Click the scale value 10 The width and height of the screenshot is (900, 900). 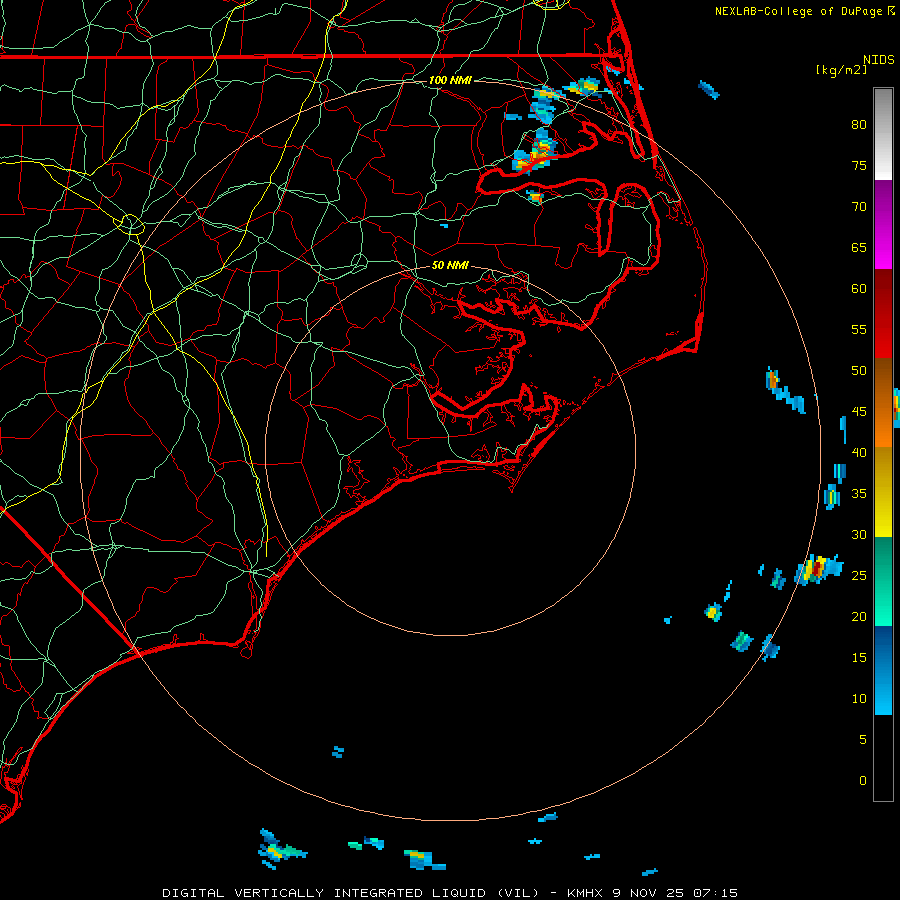pos(859,699)
